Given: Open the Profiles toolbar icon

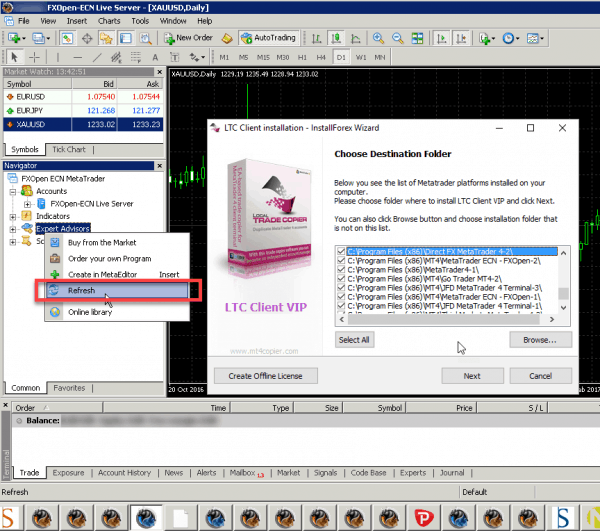Looking at the screenshot, I should tap(41, 38).
